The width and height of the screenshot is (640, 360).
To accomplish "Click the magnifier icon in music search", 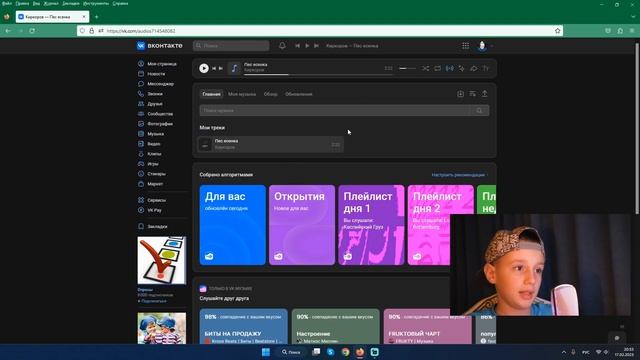I will (x=479, y=111).
